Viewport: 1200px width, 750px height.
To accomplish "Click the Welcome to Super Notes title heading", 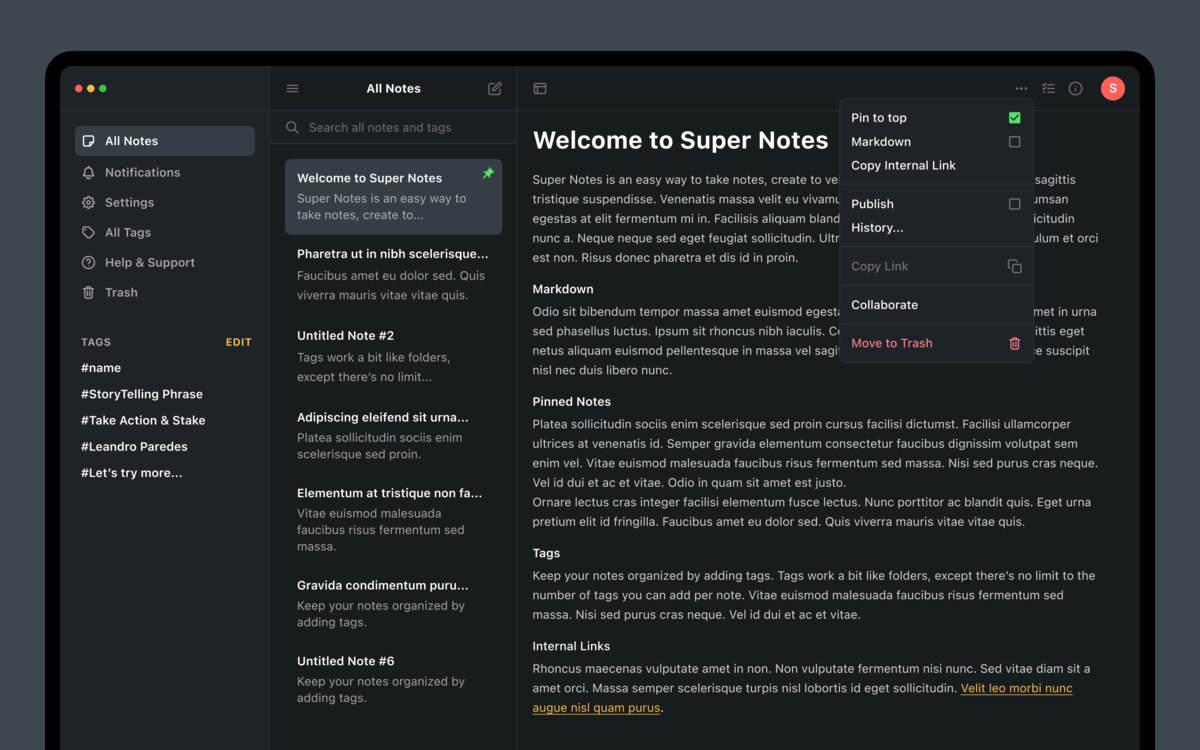I will 681,141.
